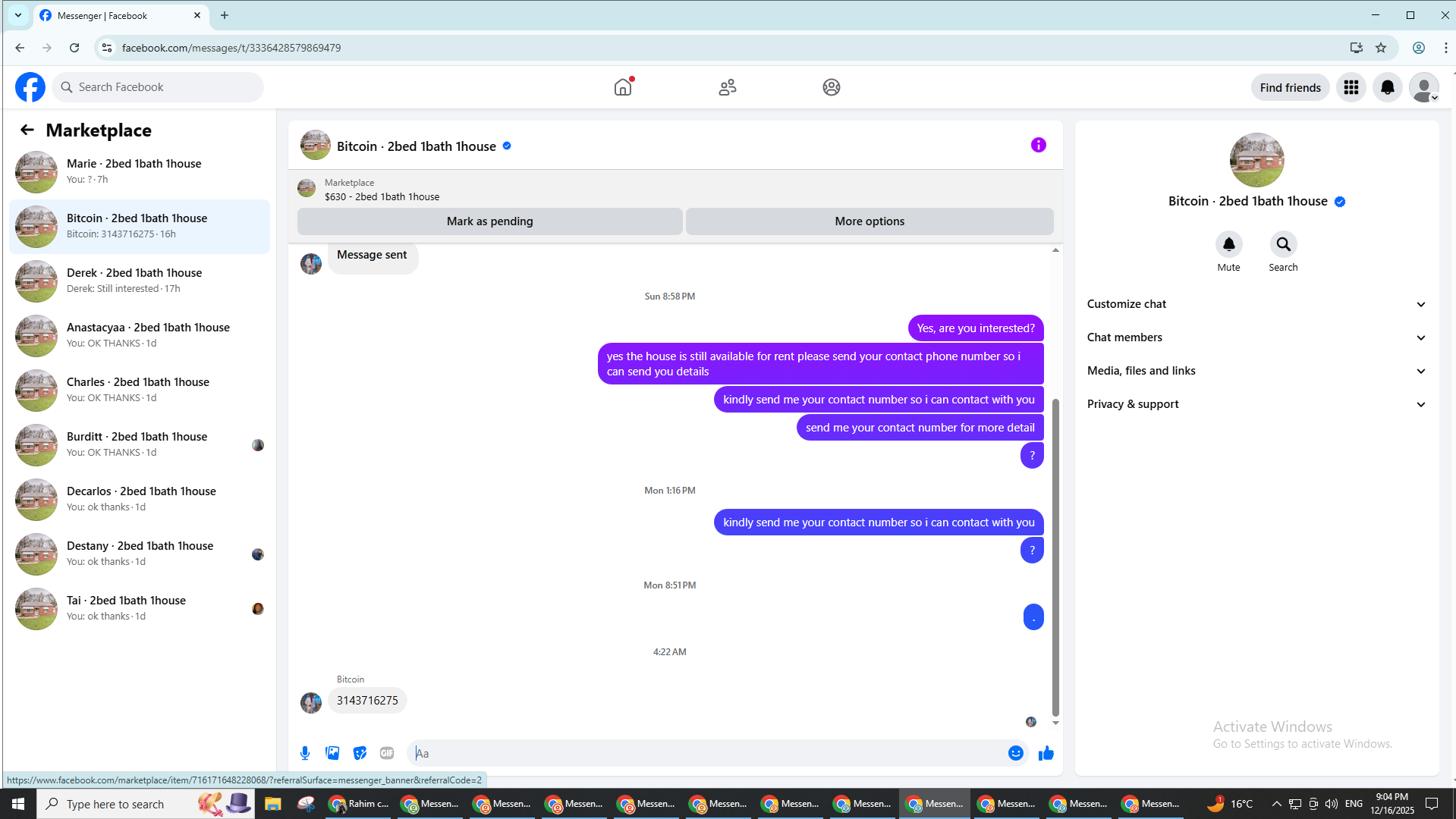Switch to the Rahim c... Chrome taskbar window
1456x819 pixels.
click(x=360, y=804)
